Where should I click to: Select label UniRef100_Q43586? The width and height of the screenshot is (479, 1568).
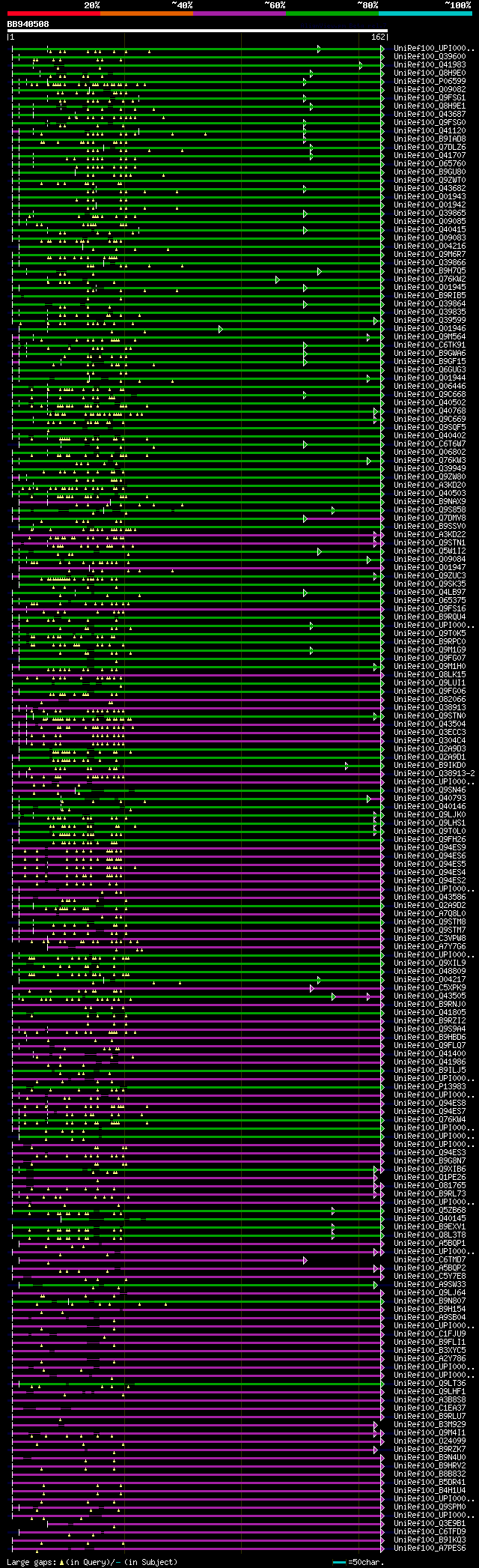[x=430, y=897]
